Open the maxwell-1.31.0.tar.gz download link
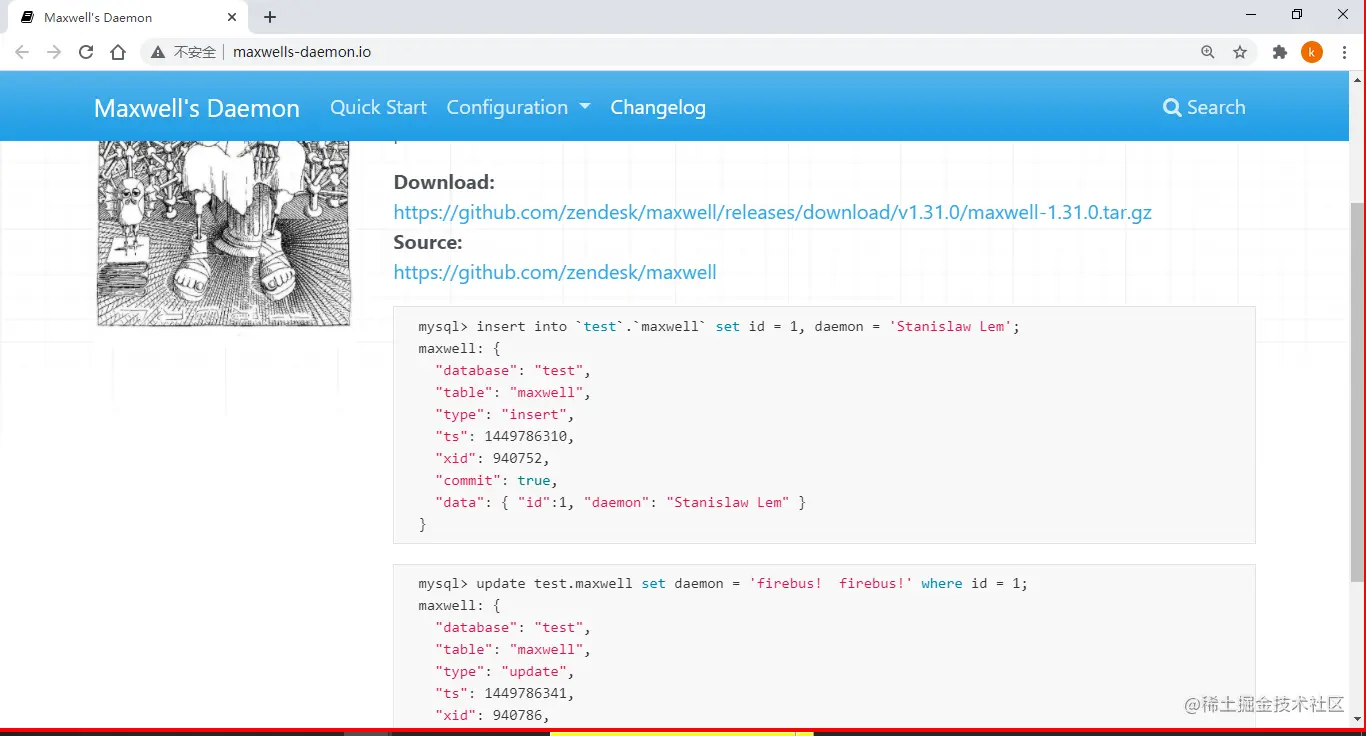The width and height of the screenshot is (1366, 736). (772, 212)
